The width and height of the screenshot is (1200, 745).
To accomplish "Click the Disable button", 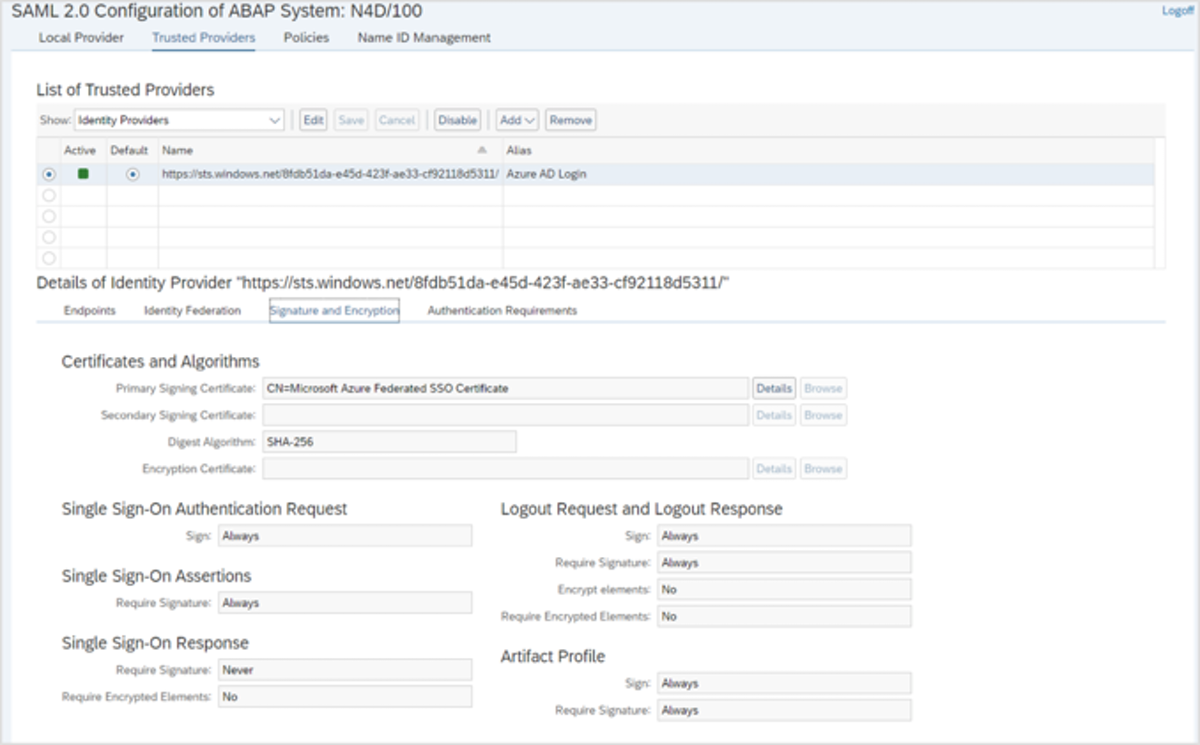I will pyautogui.click(x=457, y=120).
